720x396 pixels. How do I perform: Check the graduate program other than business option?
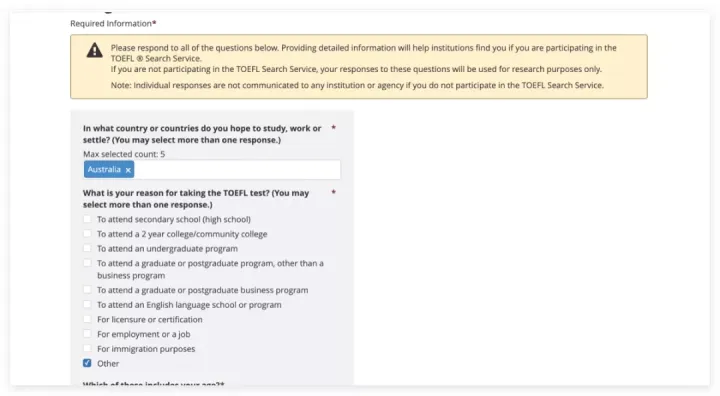(87, 263)
